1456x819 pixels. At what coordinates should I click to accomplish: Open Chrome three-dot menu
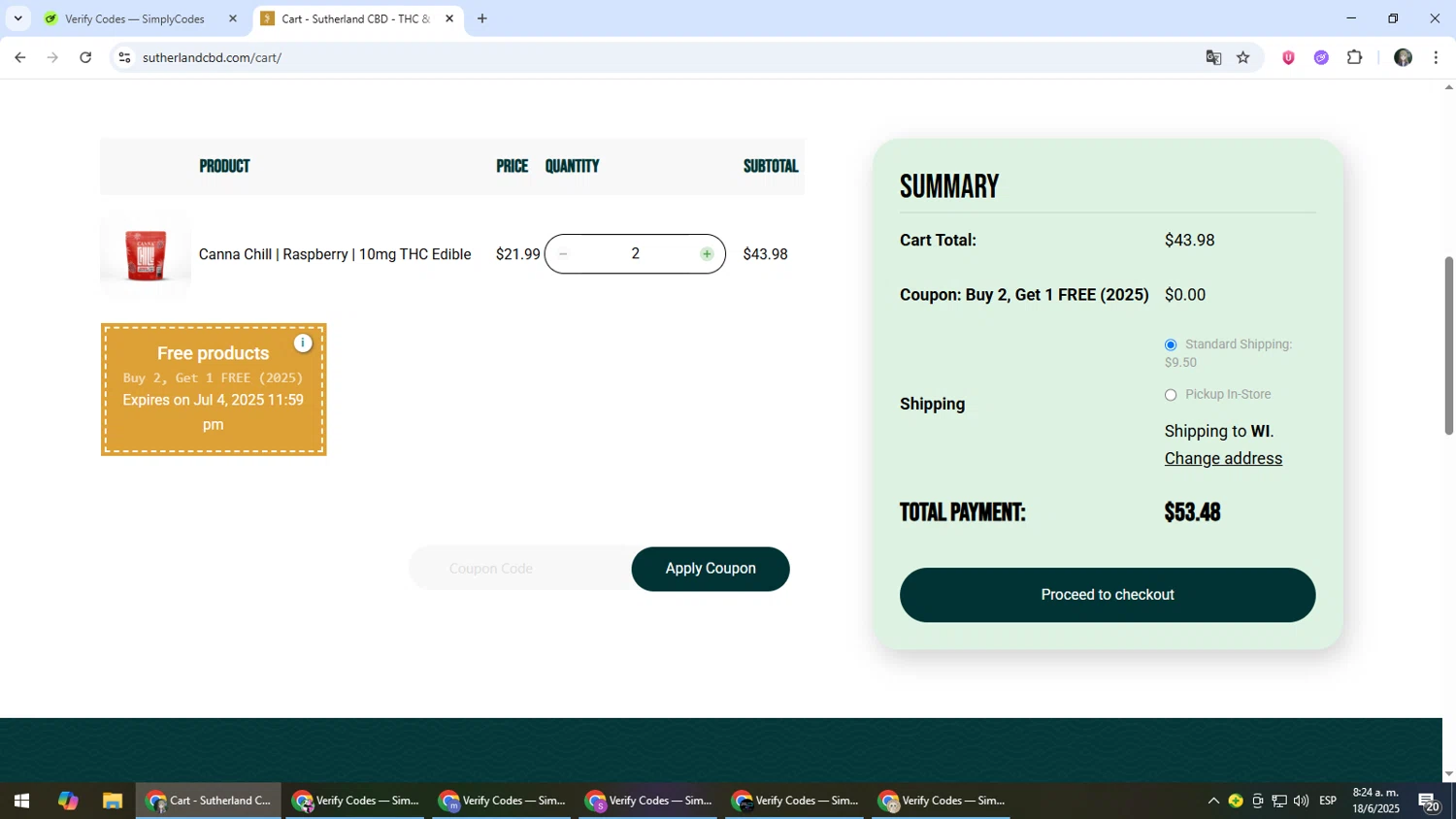pos(1436,57)
